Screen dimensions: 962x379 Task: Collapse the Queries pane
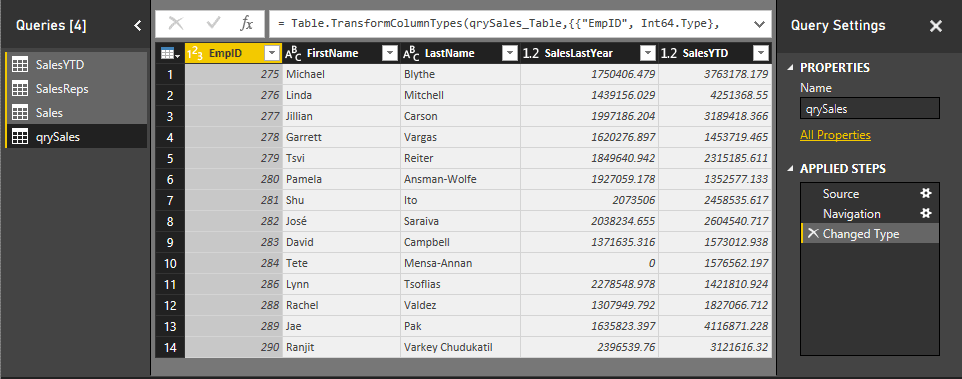[137, 25]
